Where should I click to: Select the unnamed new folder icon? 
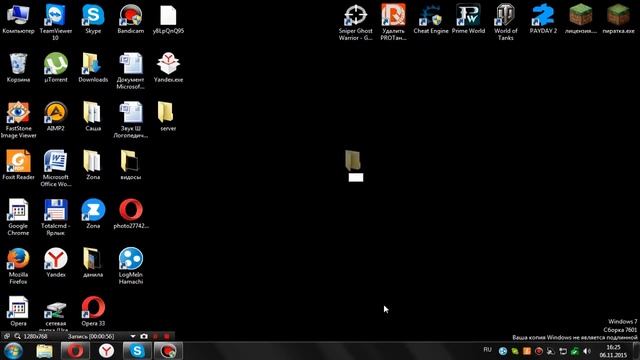pyautogui.click(x=353, y=160)
